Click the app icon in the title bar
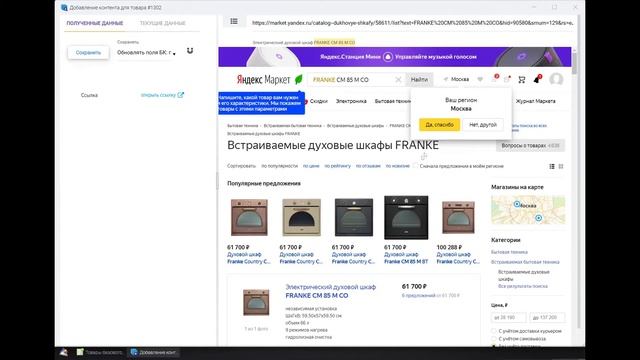Screen dimensions: 640x360 click(64, 7)
